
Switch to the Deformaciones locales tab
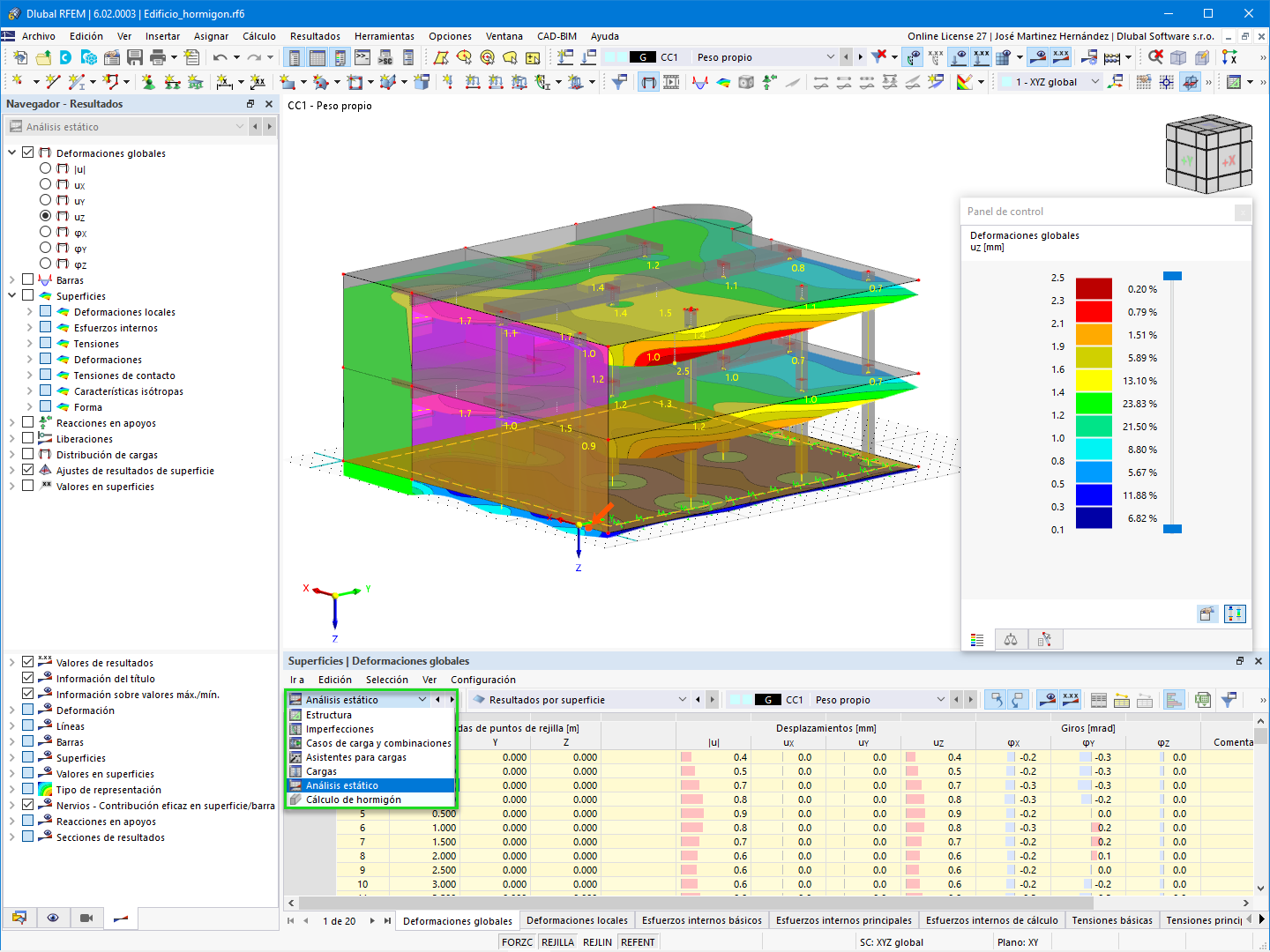(x=577, y=920)
